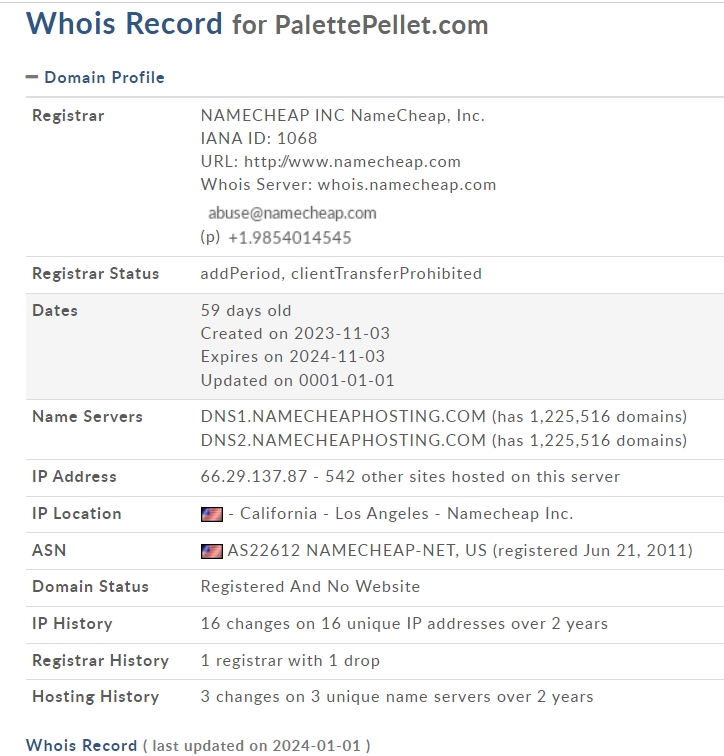Click the abuse@namecheap.com email image
This screenshot has height=756, width=724.
[x=292, y=213]
